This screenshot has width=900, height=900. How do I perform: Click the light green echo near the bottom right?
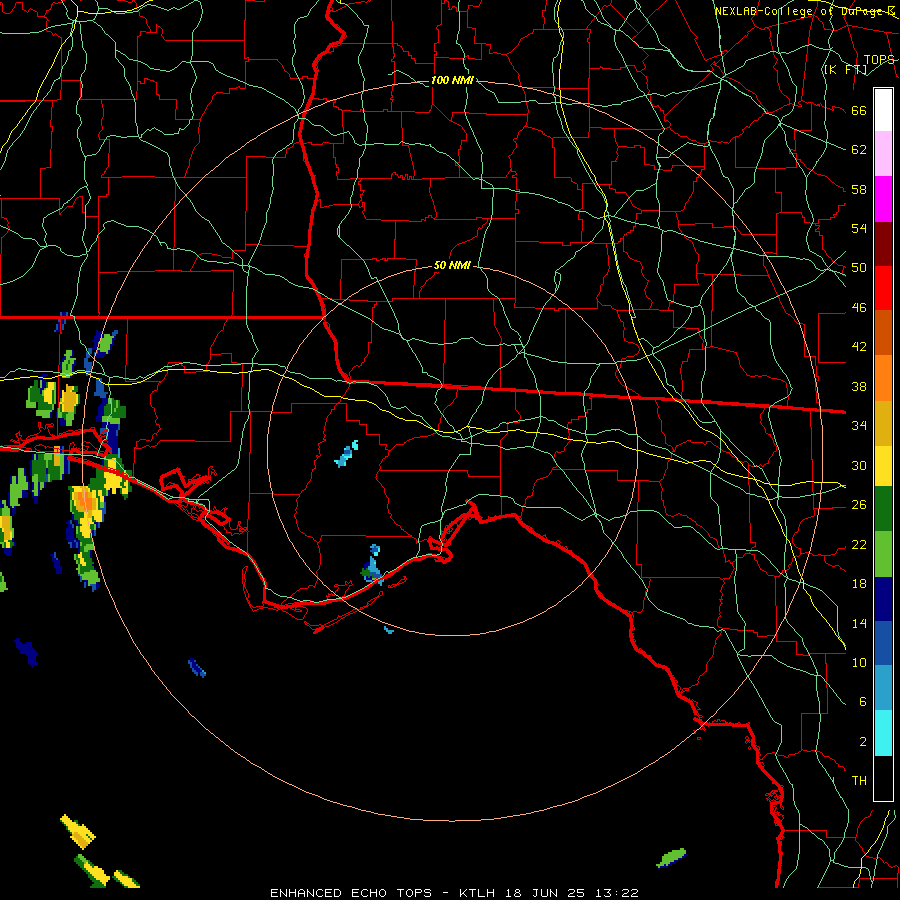point(671,858)
